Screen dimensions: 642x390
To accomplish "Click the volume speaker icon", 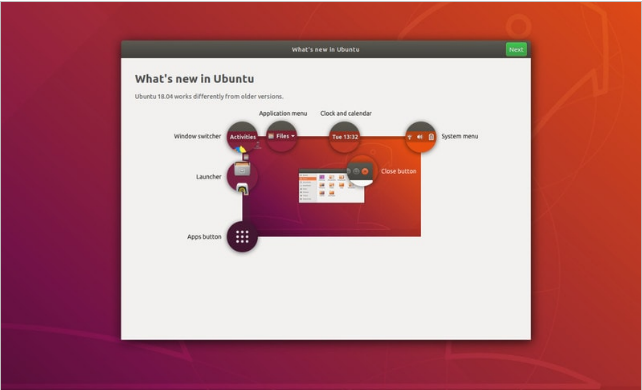I will [420, 137].
